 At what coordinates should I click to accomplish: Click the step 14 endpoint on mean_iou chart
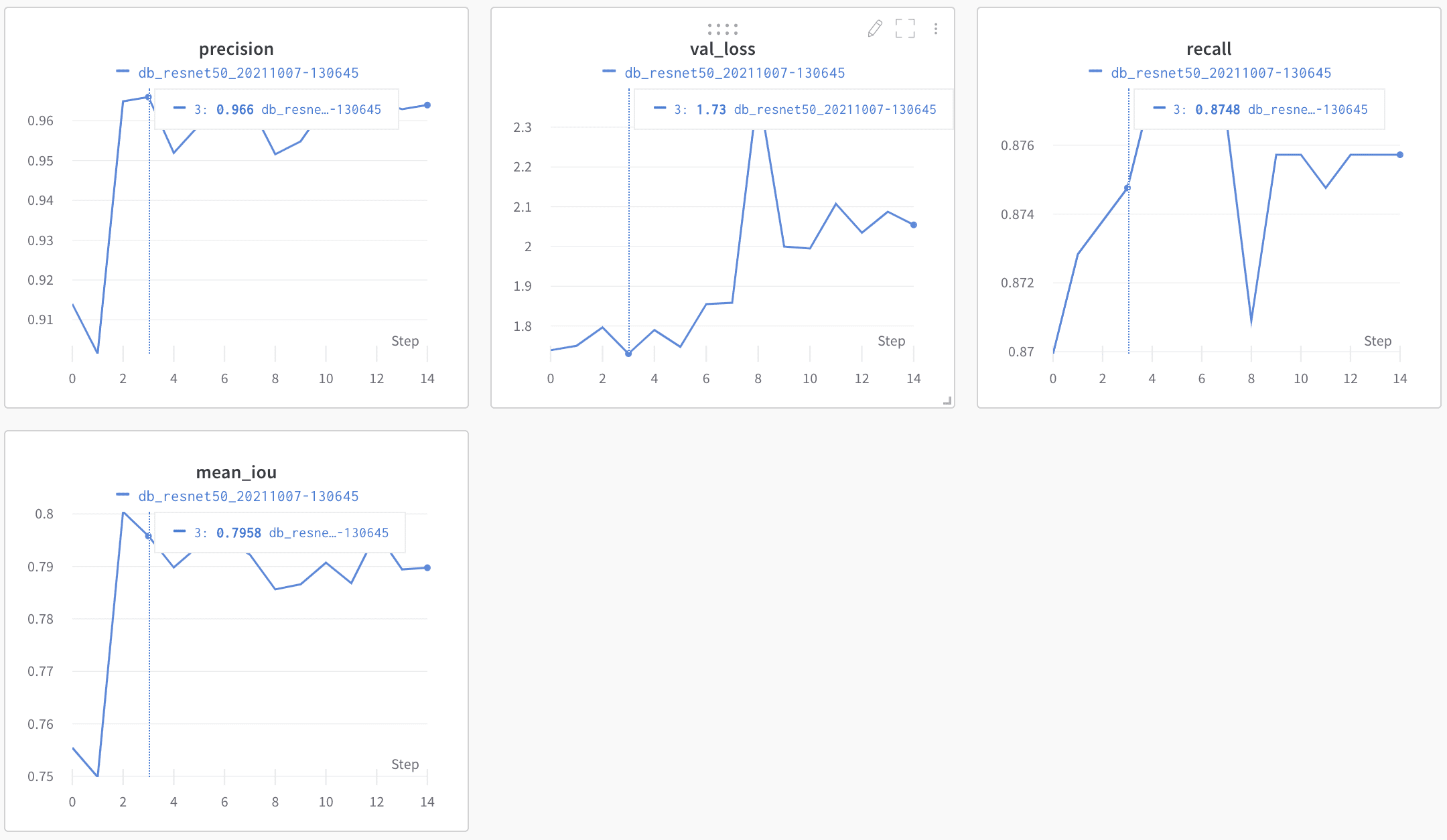tap(427, 568)
